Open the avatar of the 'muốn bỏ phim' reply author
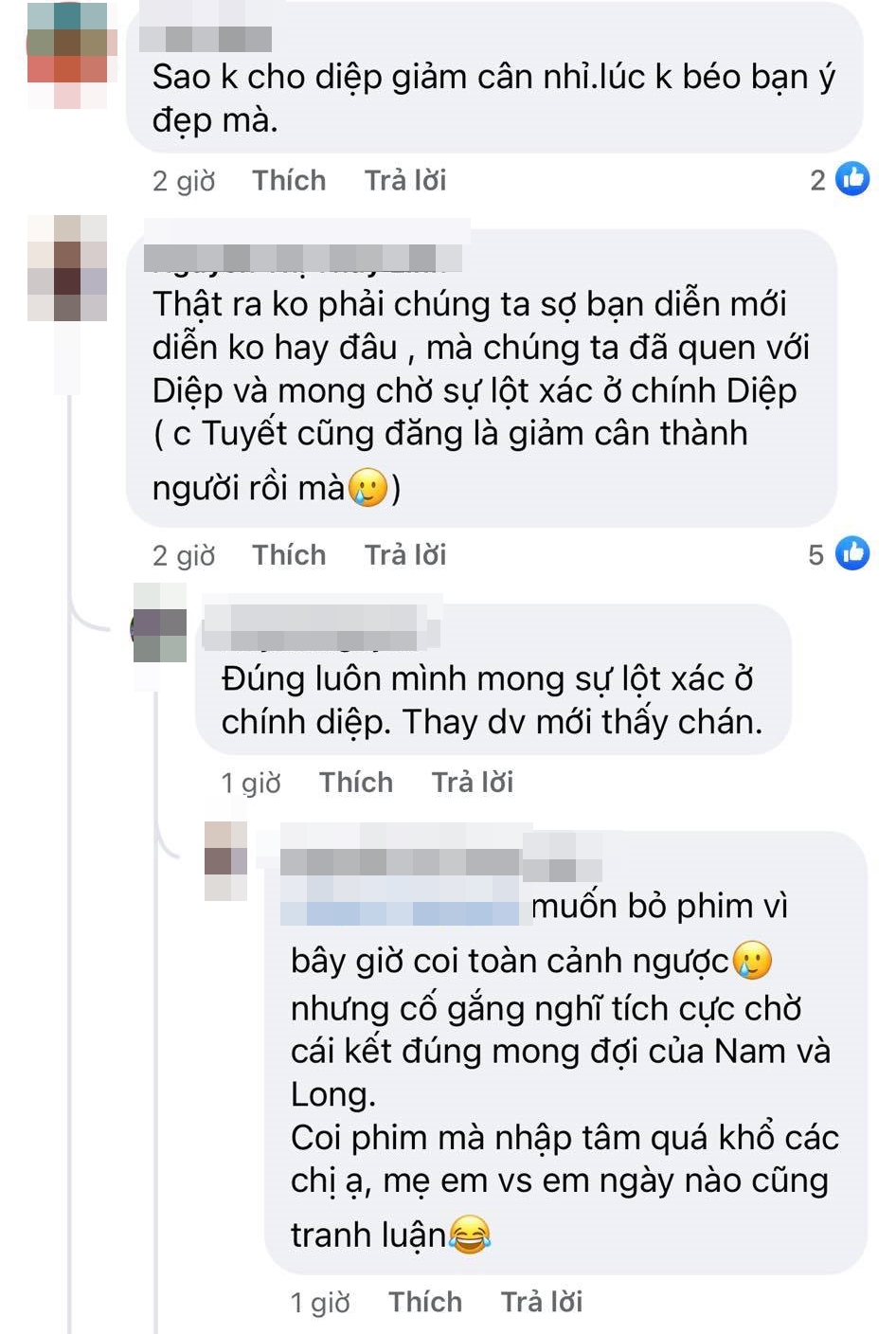 click(225, 860)
